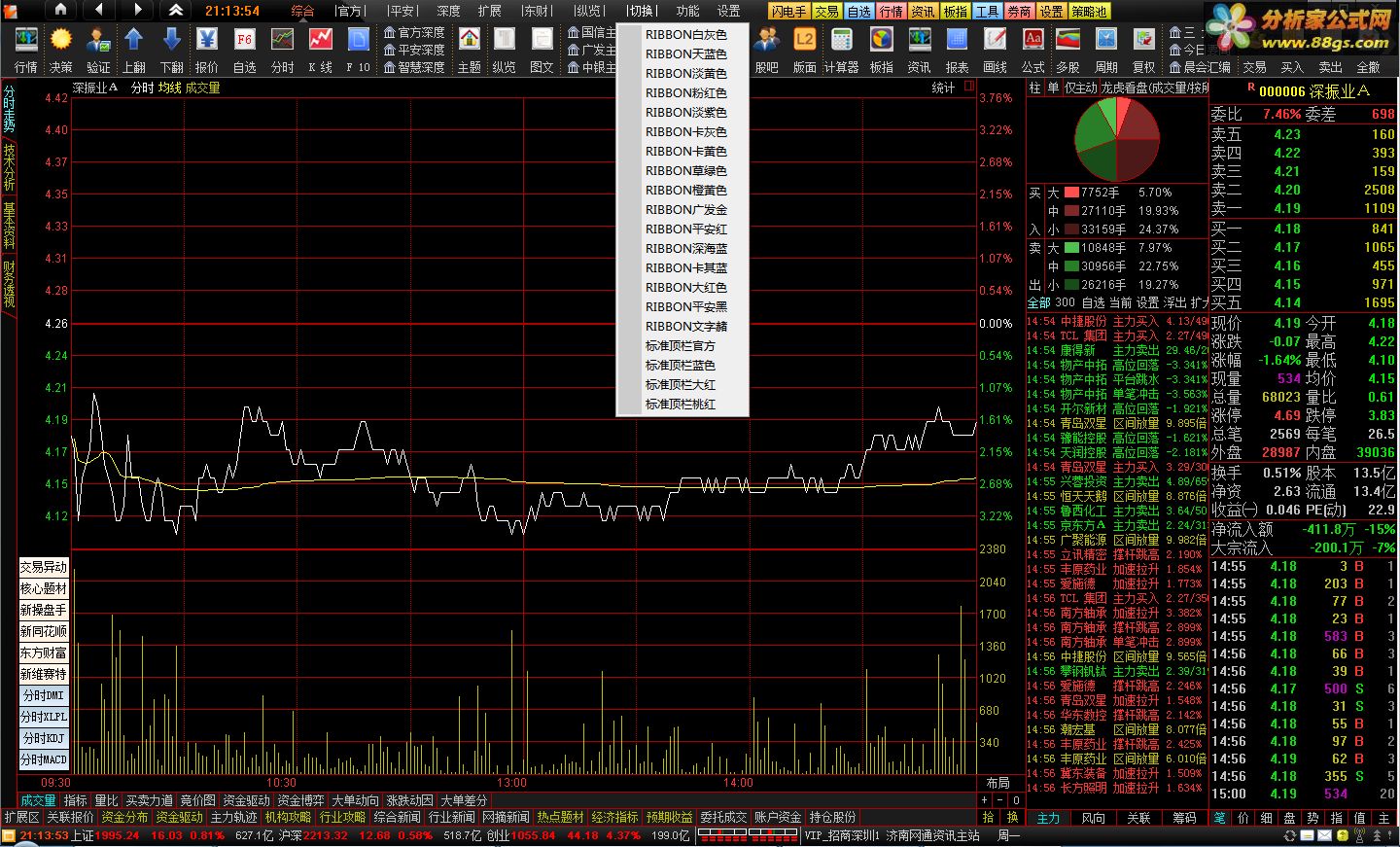Screen dimensions: 1400x847
Task: Switch to 大单动向 indicator tab
Action: click(355, 800)
